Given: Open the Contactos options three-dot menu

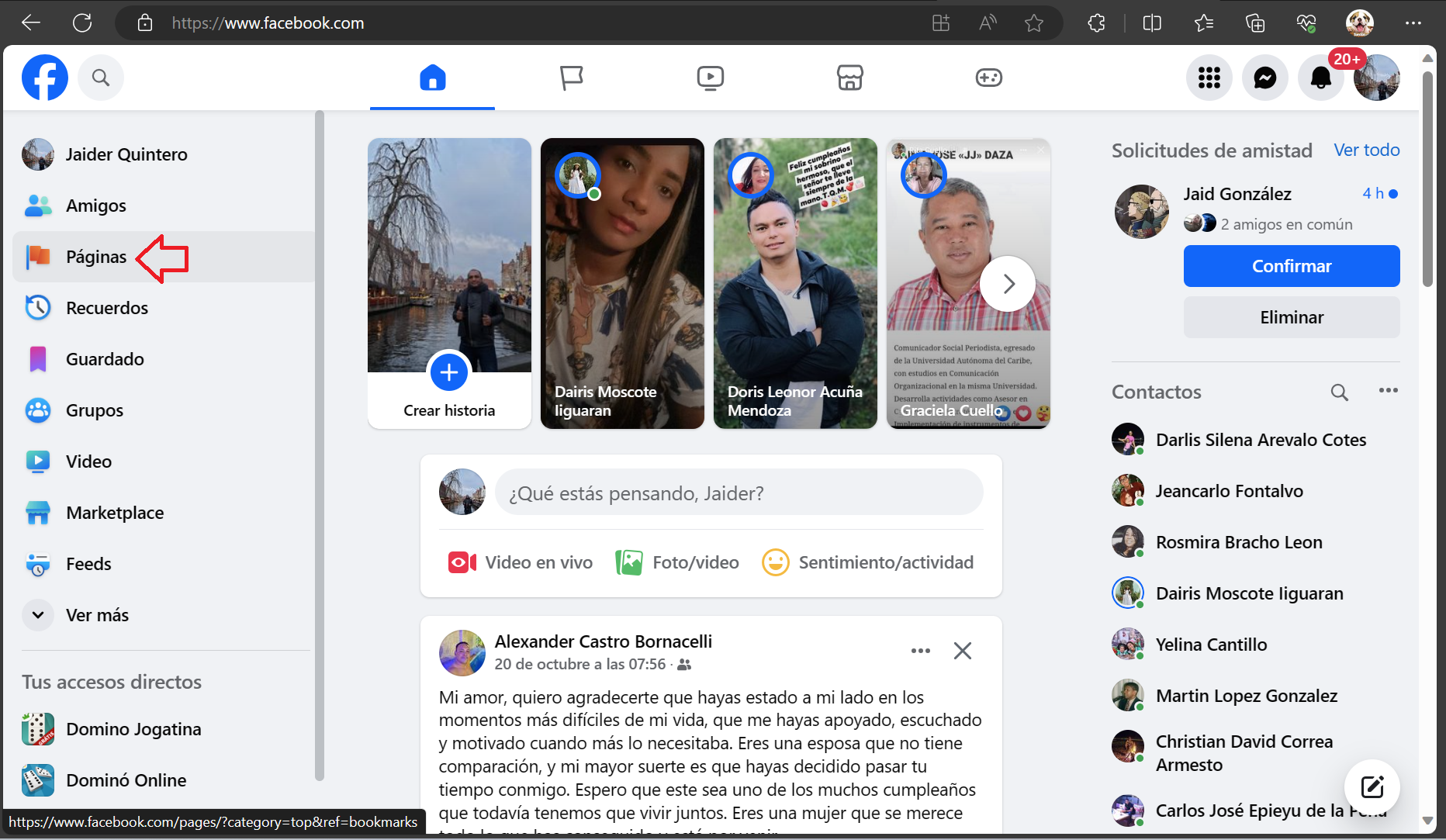Looking at the screenshot, I should 1388,390.
